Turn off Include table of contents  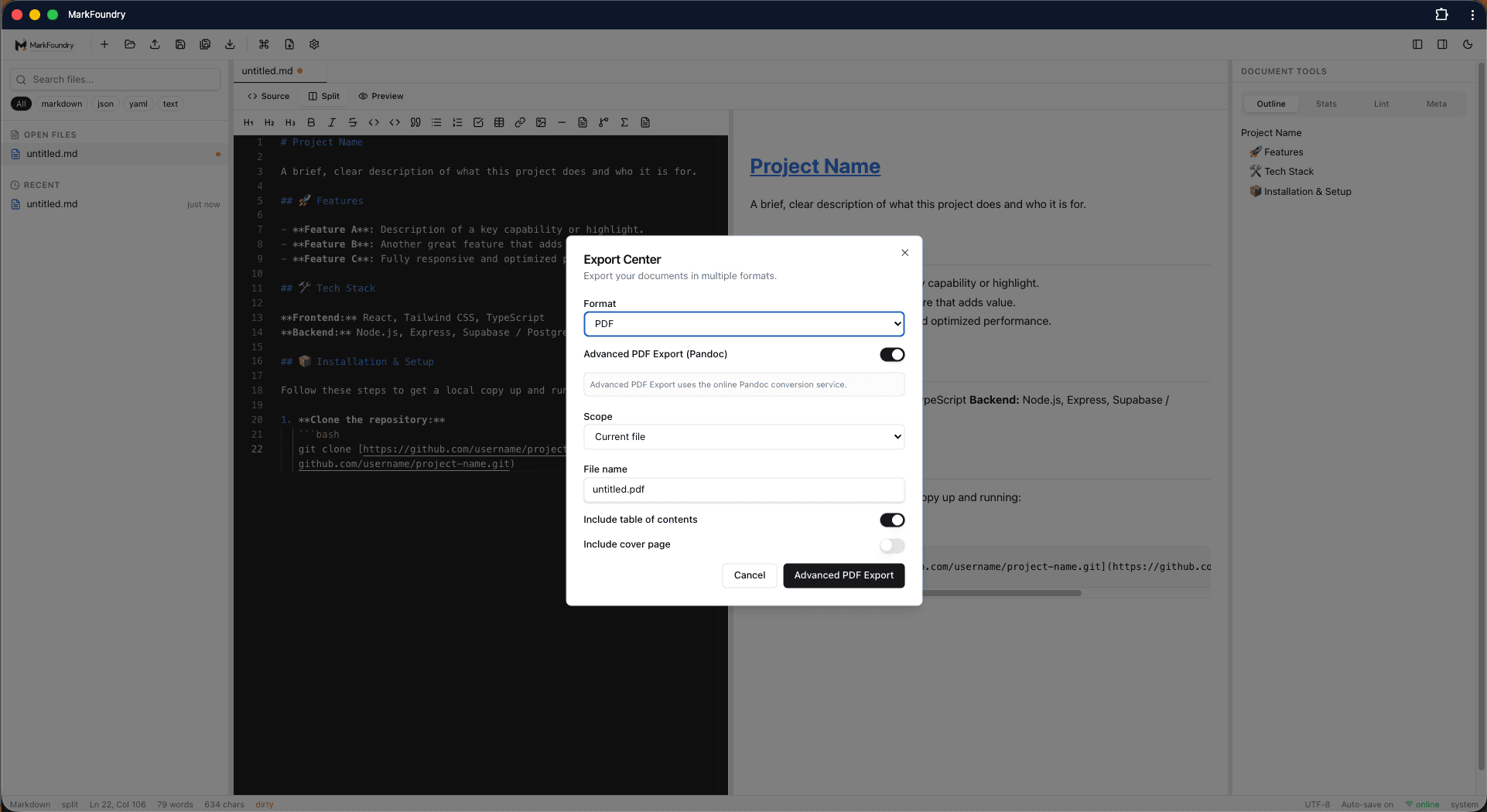pos(892,520)
